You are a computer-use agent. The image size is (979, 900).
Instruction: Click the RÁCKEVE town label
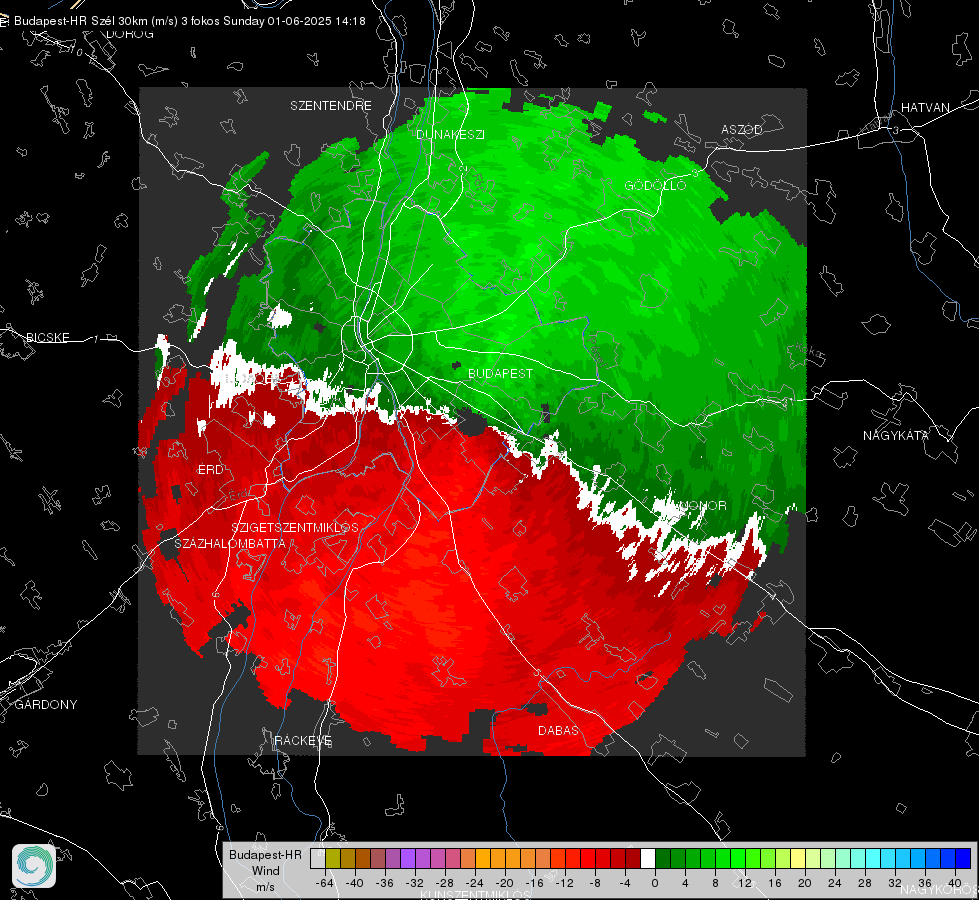pos(303,740)
